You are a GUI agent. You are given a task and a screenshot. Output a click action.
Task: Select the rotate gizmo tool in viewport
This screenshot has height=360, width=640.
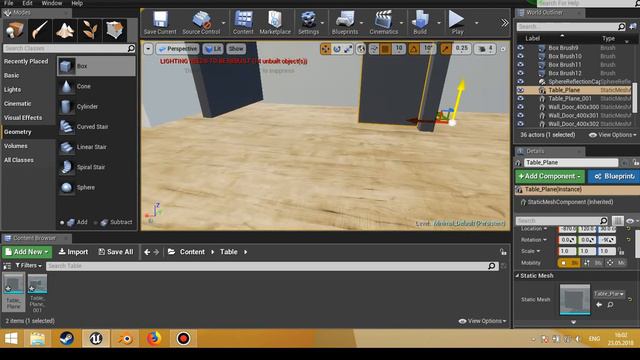[337, 49]
